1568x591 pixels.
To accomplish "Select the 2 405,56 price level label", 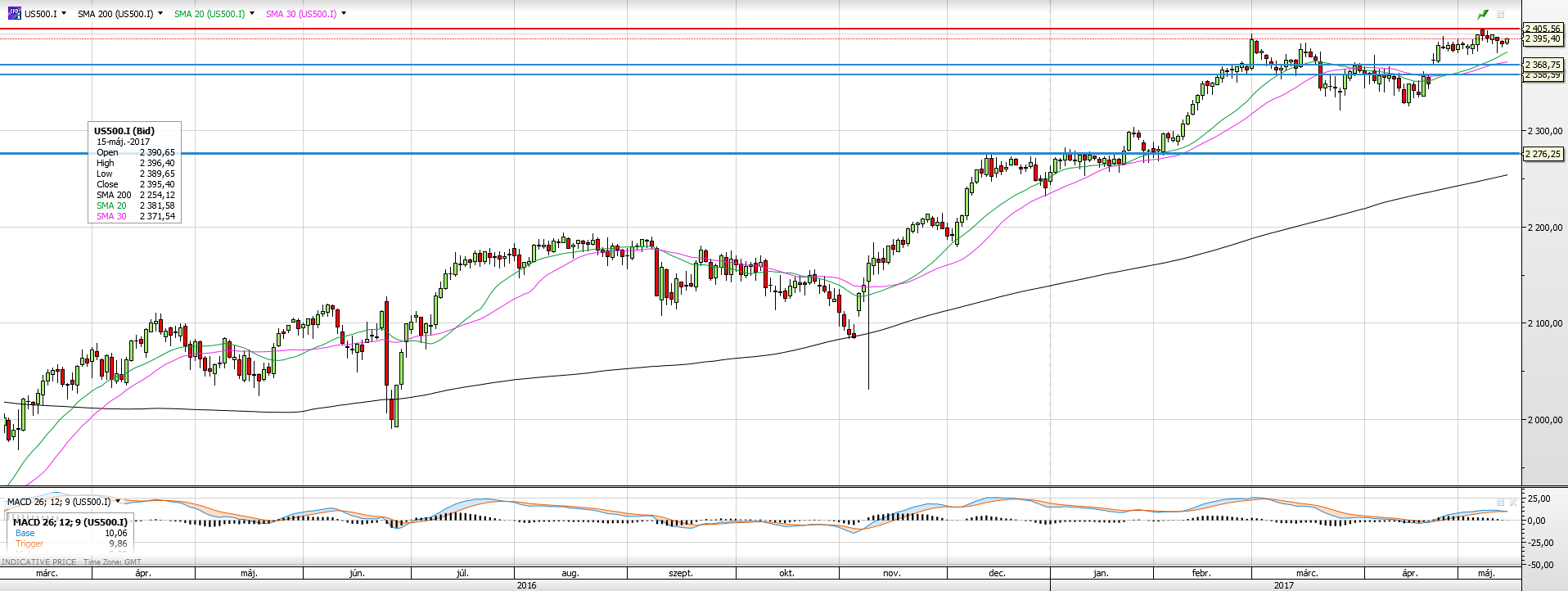I will click(1543, 29).
